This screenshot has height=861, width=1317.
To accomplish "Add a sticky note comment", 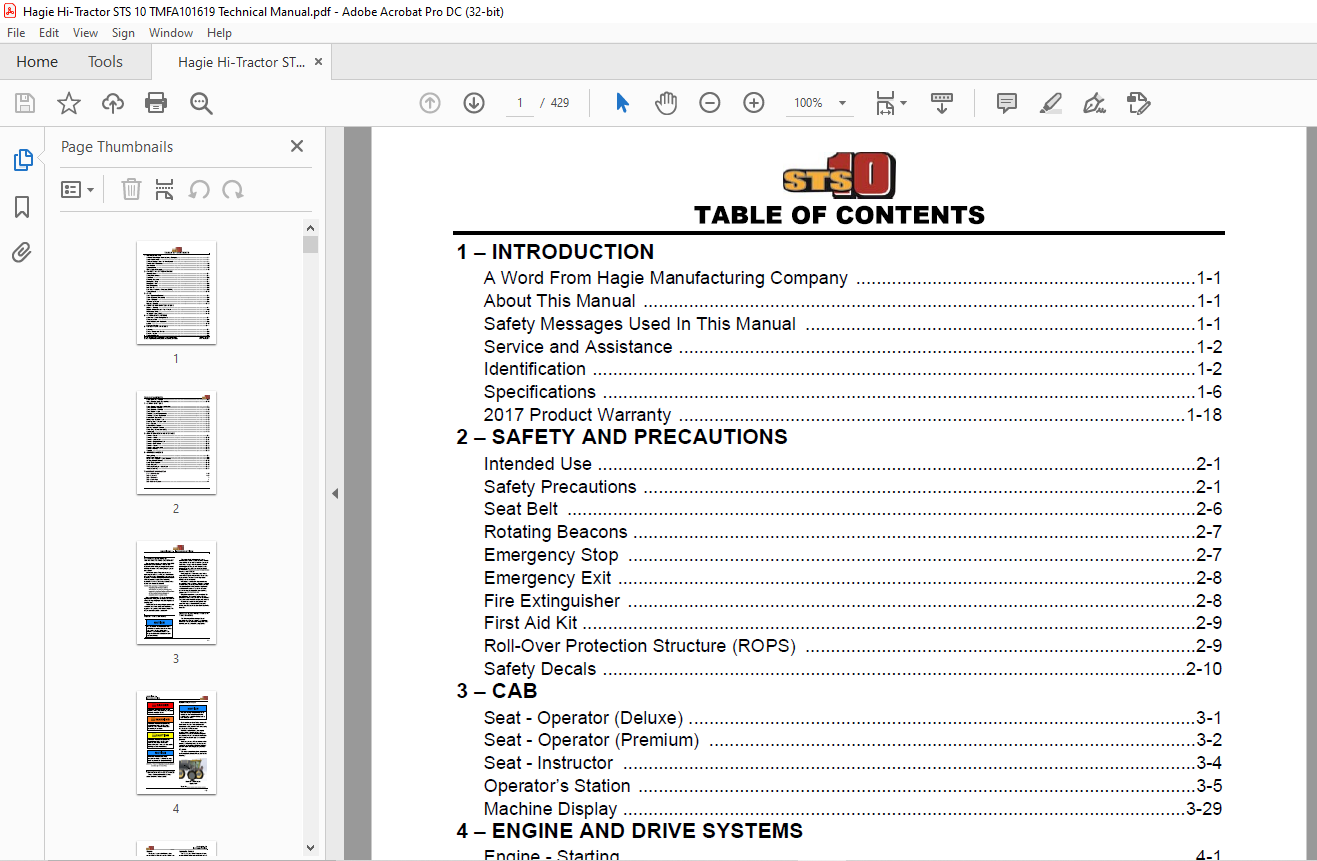I will click(x=1007, y=103).
